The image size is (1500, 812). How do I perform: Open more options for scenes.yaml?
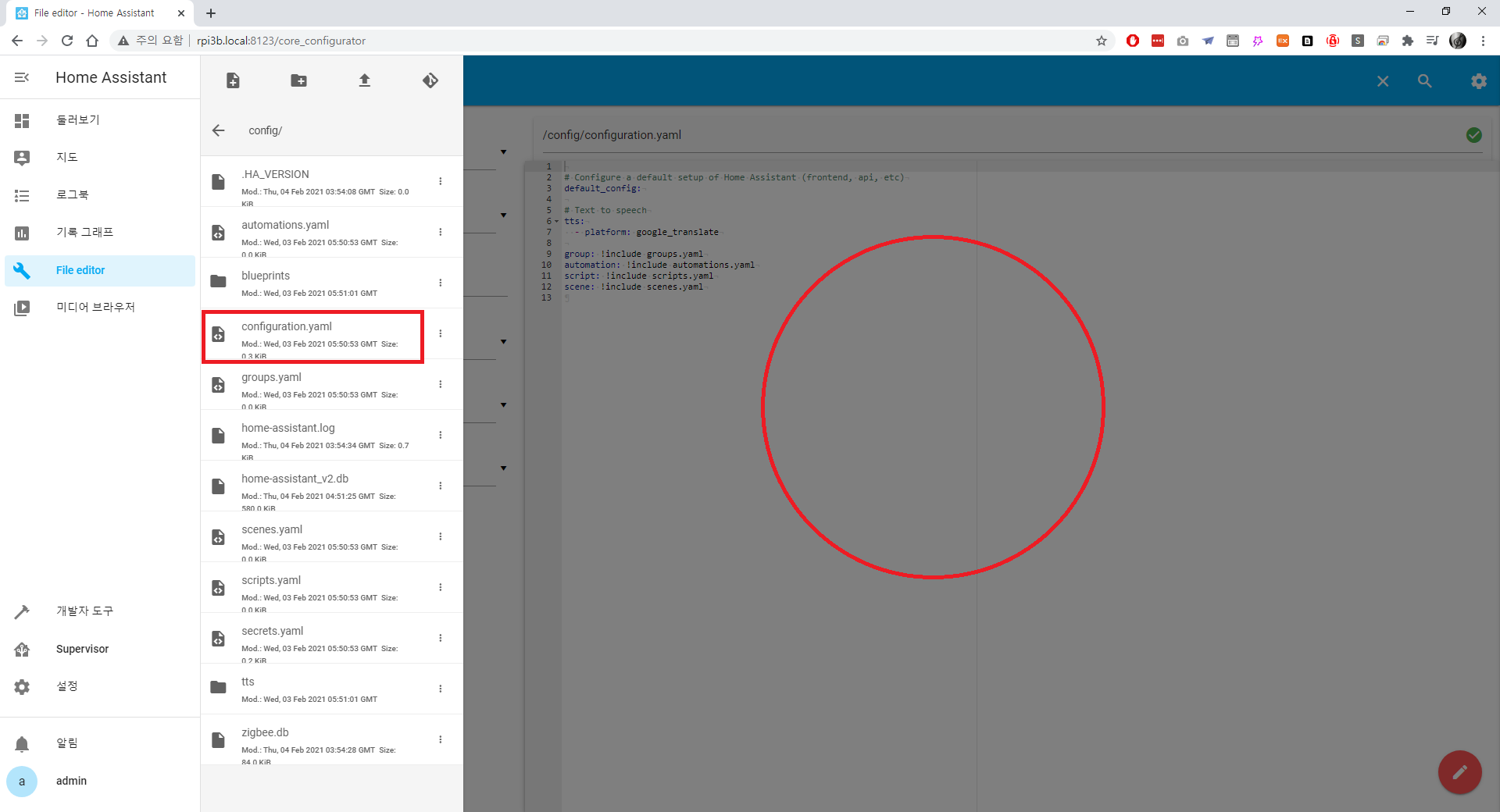tap(441, 536)
